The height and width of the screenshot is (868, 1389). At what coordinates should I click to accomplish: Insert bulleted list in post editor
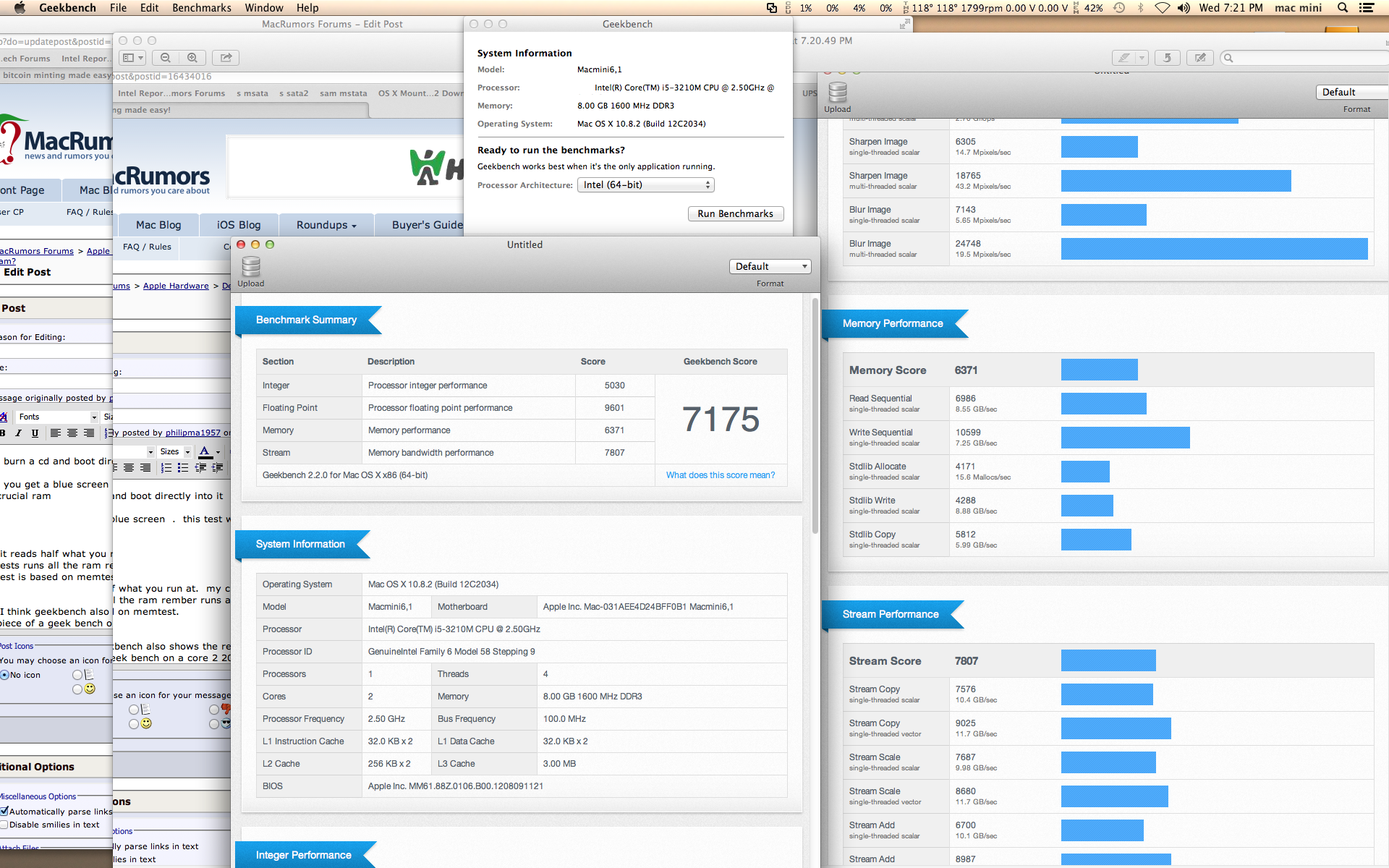183,468
